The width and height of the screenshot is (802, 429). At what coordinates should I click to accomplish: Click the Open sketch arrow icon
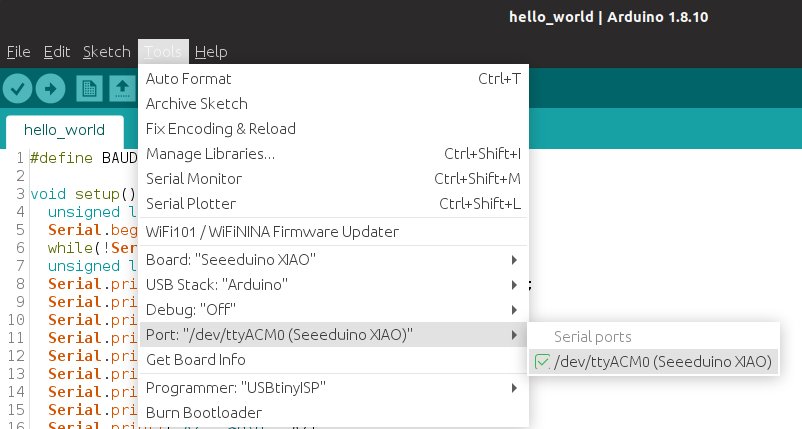(122, 88)
